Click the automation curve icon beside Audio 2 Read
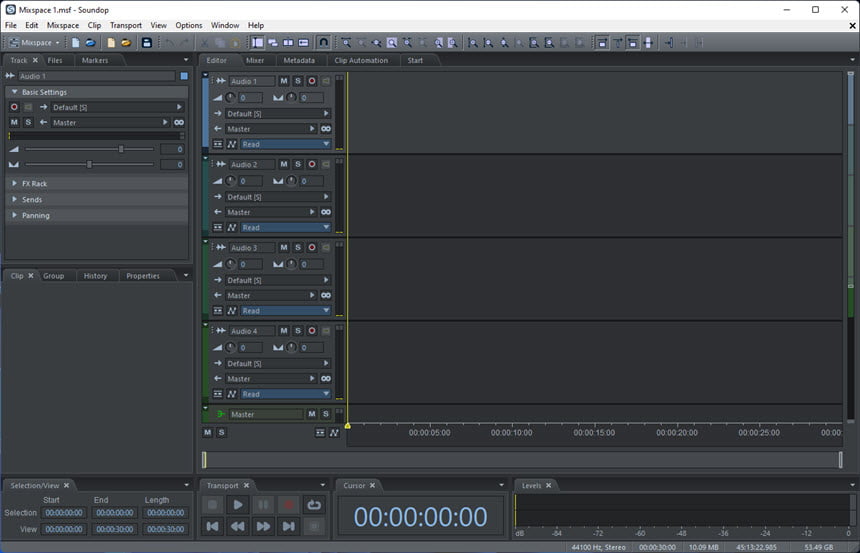Screen dimensions: 860x553 coord(231,228)
